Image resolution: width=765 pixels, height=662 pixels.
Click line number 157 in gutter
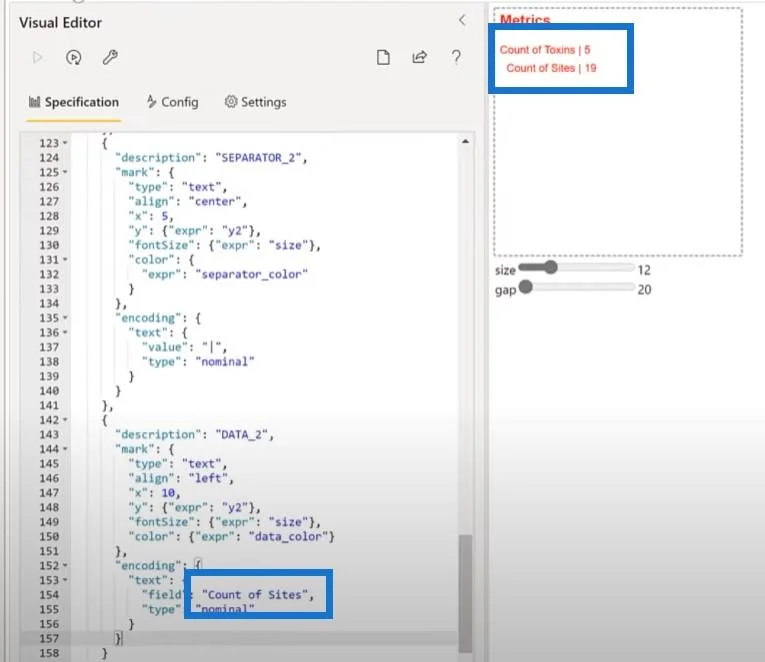tap(49, 638)
